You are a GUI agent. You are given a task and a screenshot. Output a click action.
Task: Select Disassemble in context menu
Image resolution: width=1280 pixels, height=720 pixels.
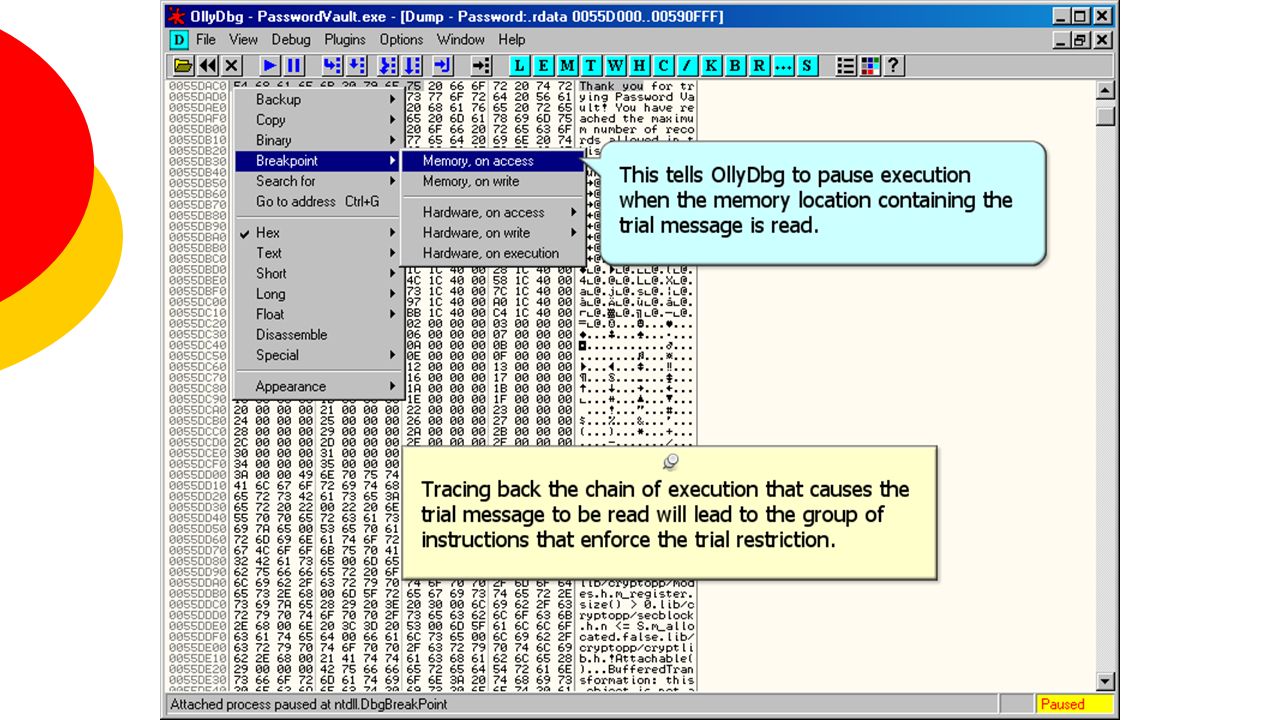[318, 335]
